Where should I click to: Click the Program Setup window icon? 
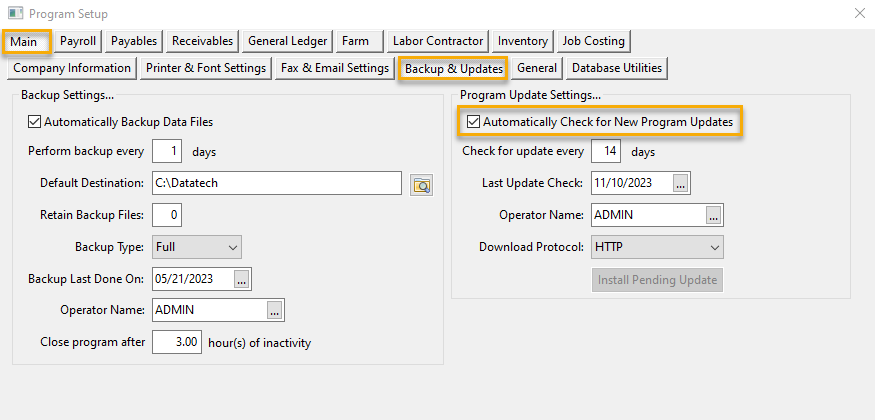15,14
